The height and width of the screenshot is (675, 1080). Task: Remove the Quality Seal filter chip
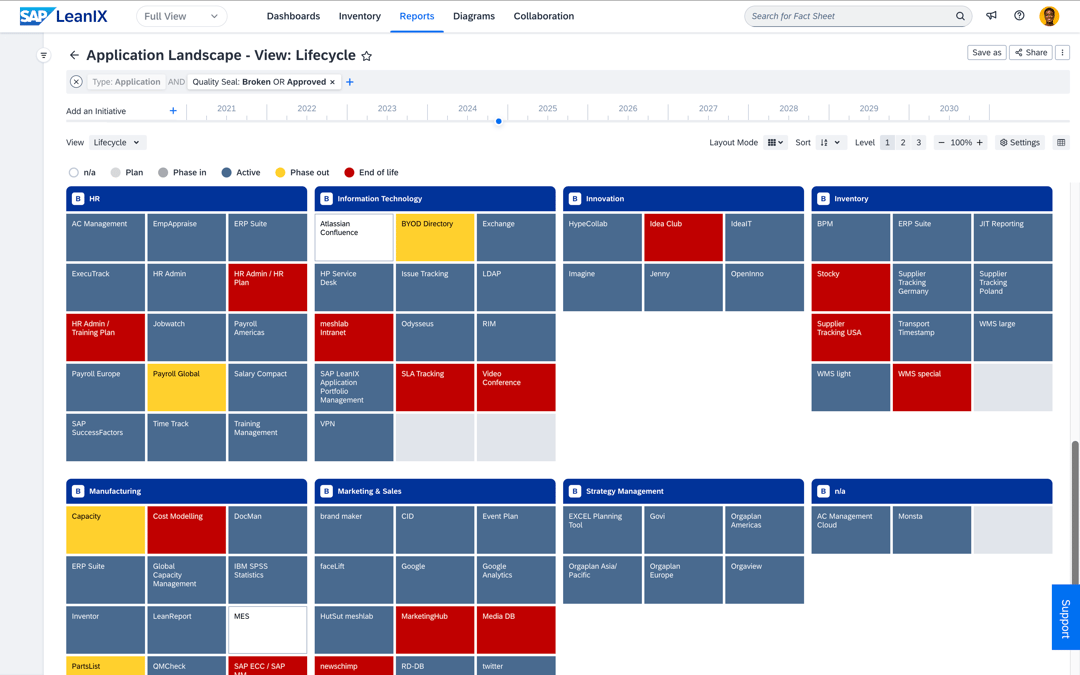click(334, 81)
